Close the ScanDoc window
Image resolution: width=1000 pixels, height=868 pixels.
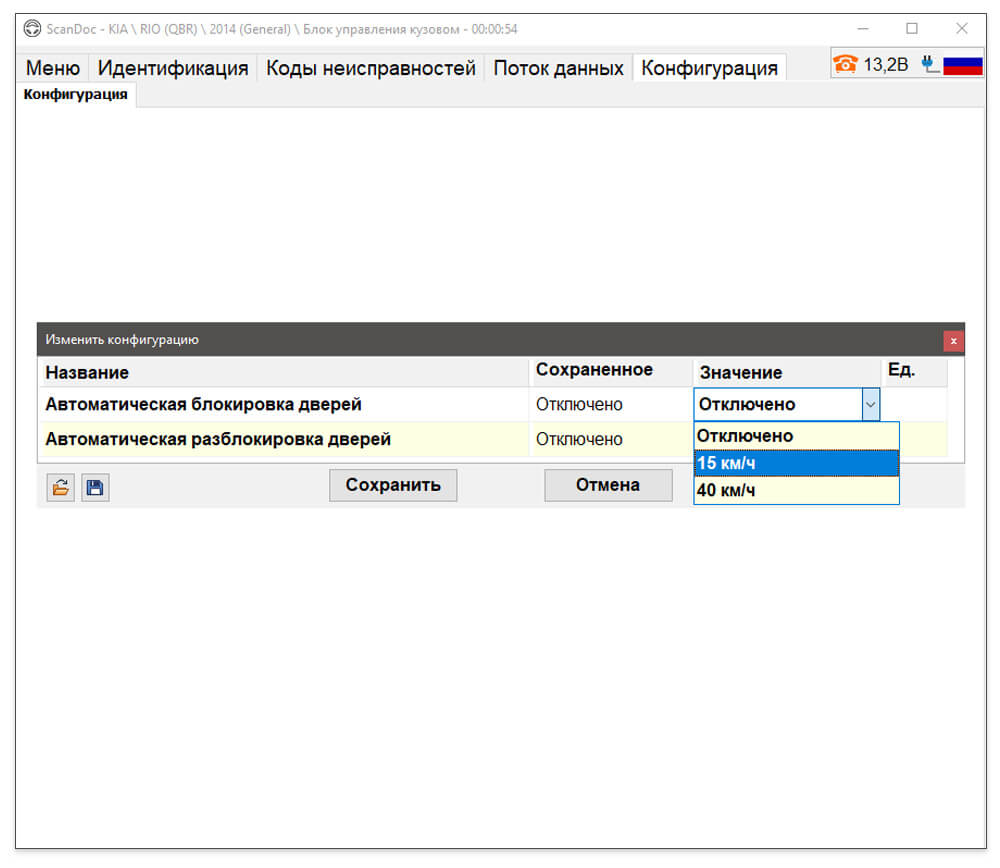962,29
